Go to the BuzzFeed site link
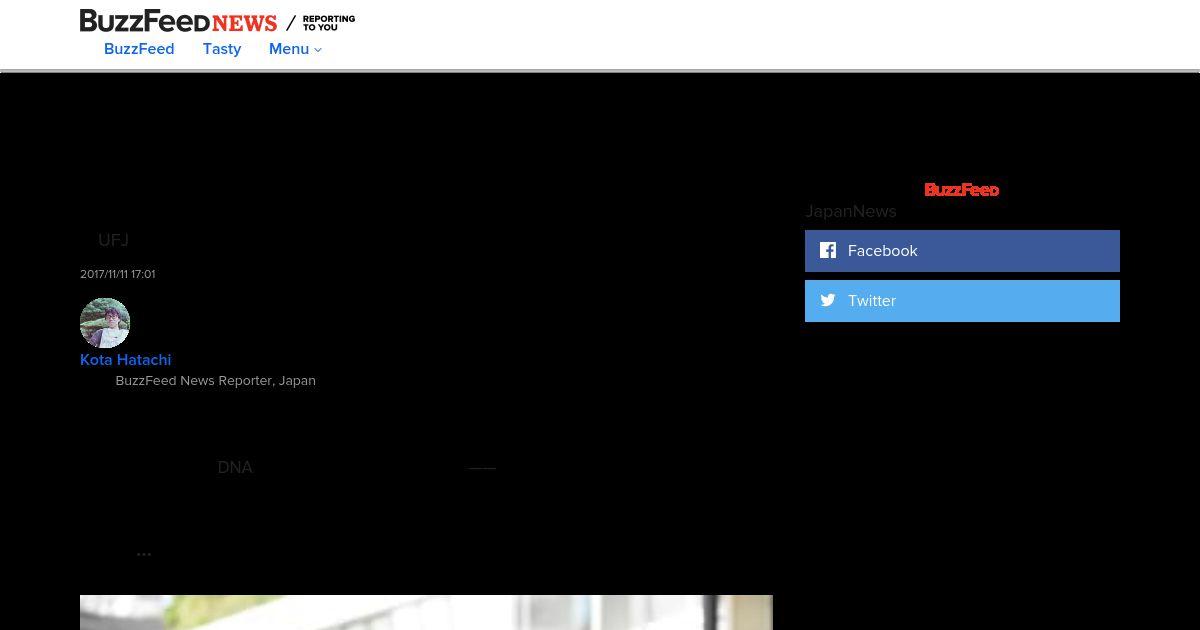The height and width of the screenshot is (630, 1200). [139, 49]
